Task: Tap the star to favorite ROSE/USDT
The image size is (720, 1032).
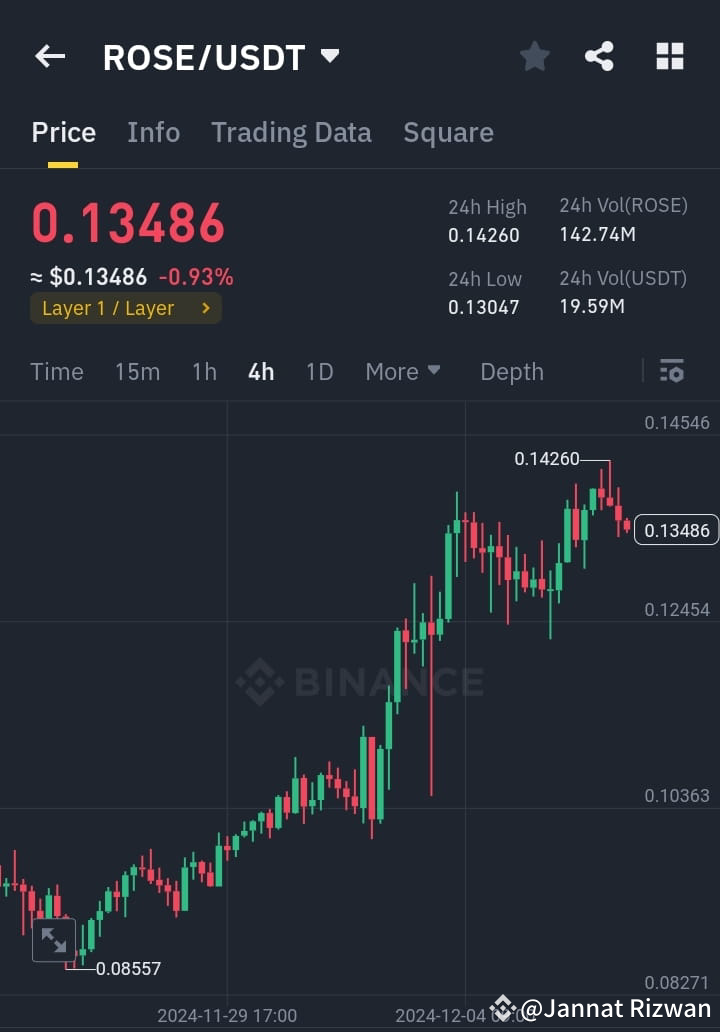Action: [x=534, y=57]
